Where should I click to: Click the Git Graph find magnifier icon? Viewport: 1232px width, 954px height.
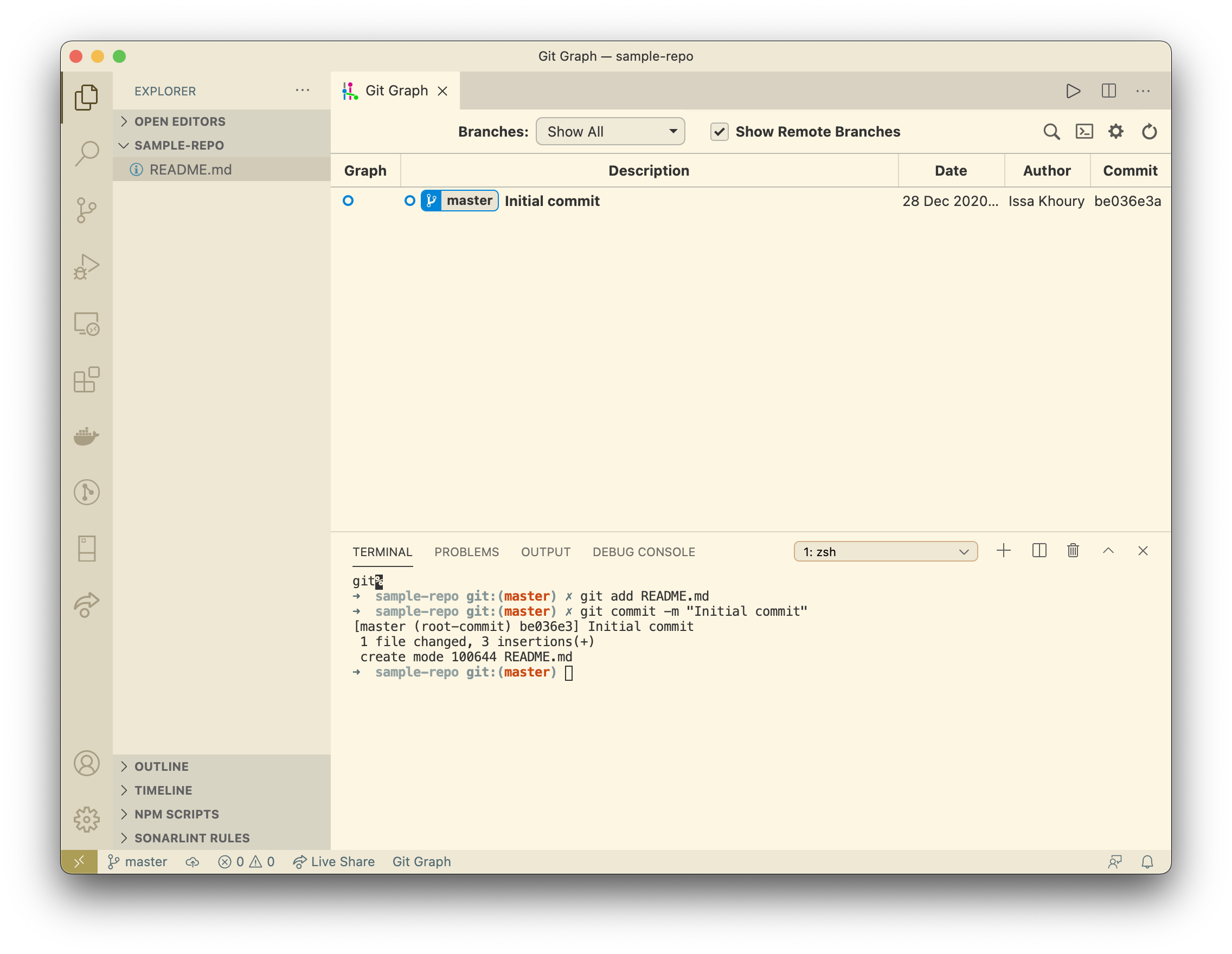pos(1051,132)
